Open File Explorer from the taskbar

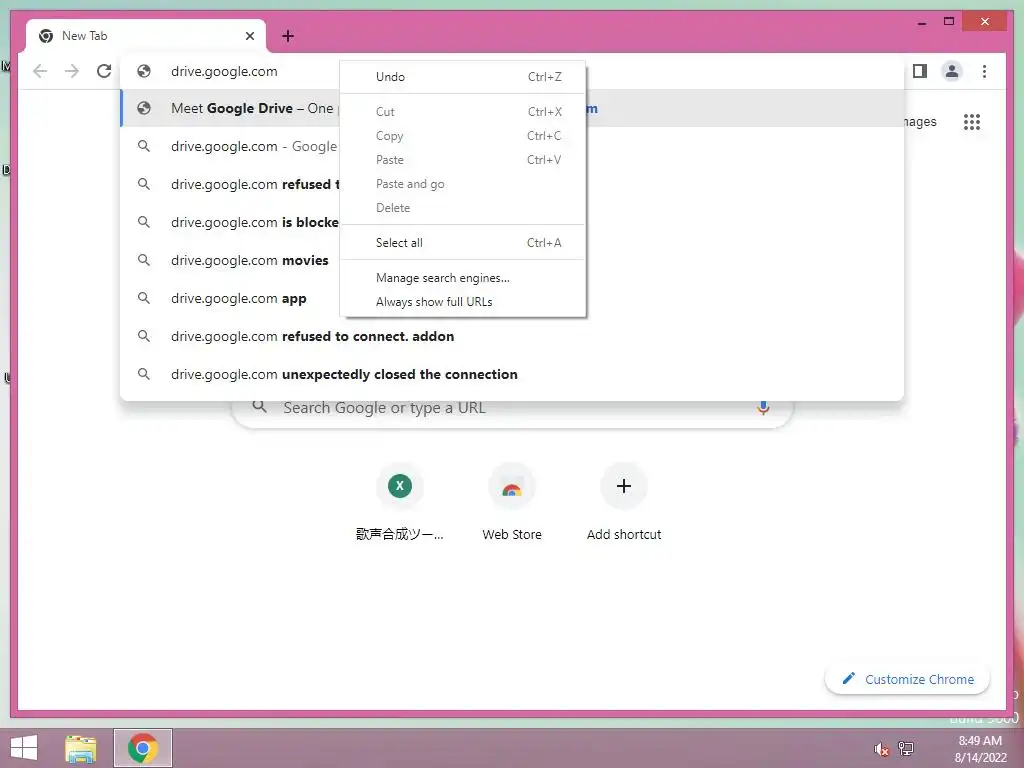click(81, 748)
